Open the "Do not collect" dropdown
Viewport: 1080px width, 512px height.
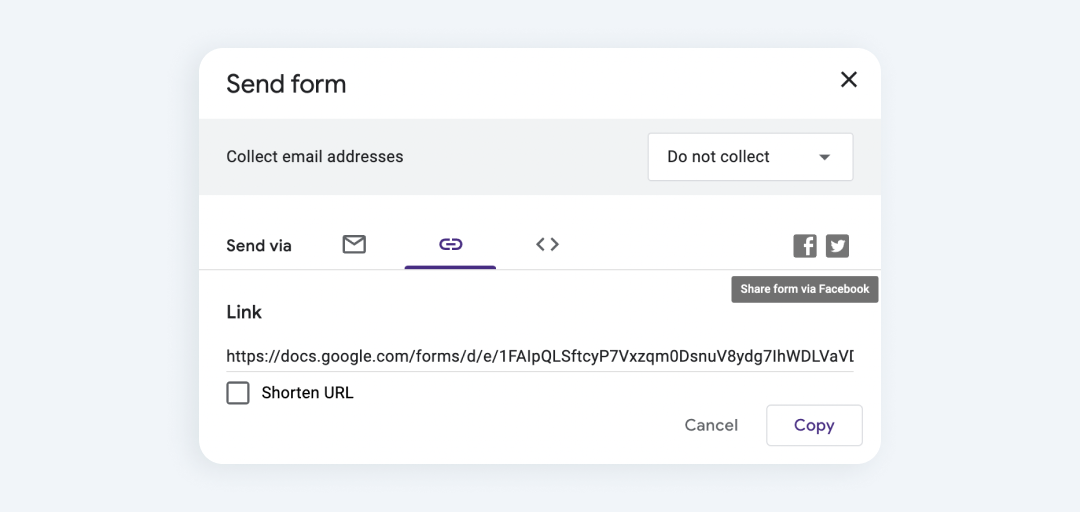[x=750, y=157]
